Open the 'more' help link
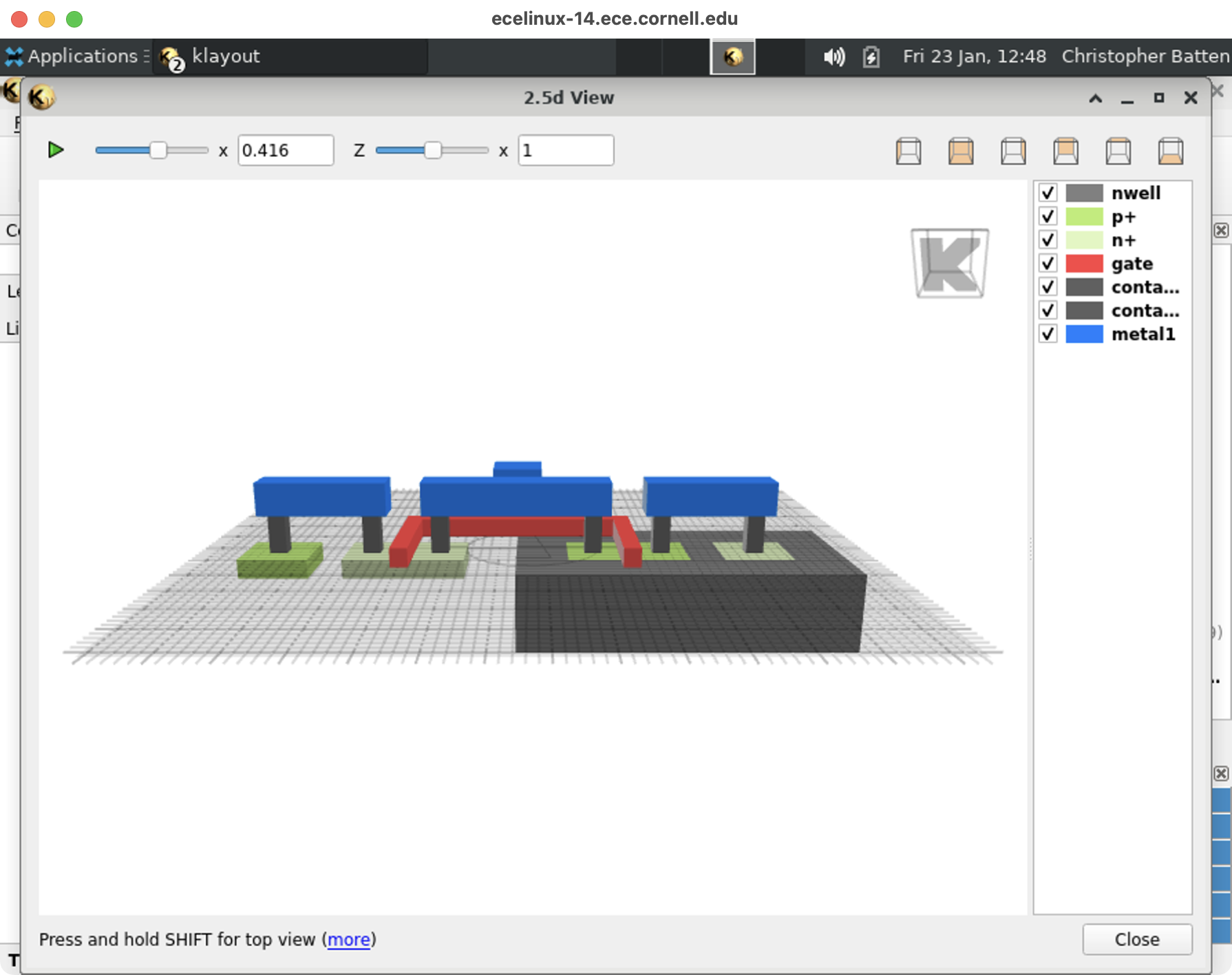1232x975 pixels. (x=348, y=939)
